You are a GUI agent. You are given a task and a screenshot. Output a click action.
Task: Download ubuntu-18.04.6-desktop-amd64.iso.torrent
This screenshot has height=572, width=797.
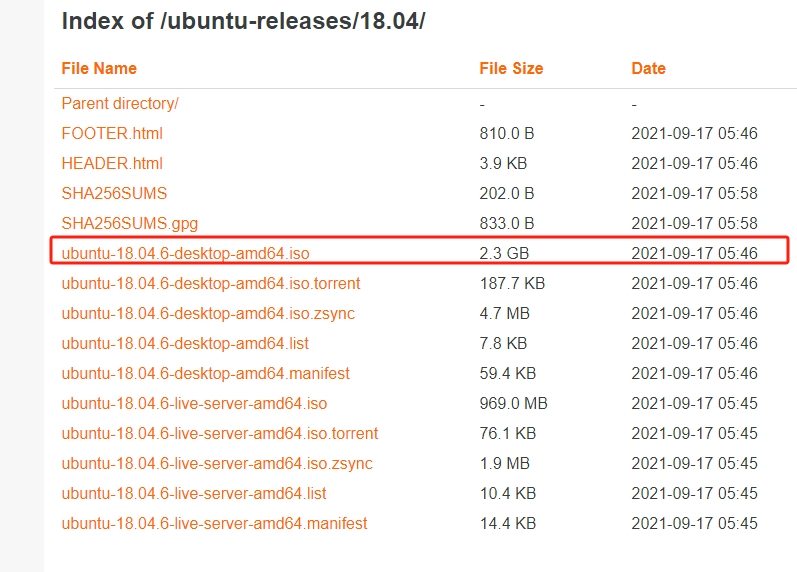pyautogui.click(x=211, y=283)
